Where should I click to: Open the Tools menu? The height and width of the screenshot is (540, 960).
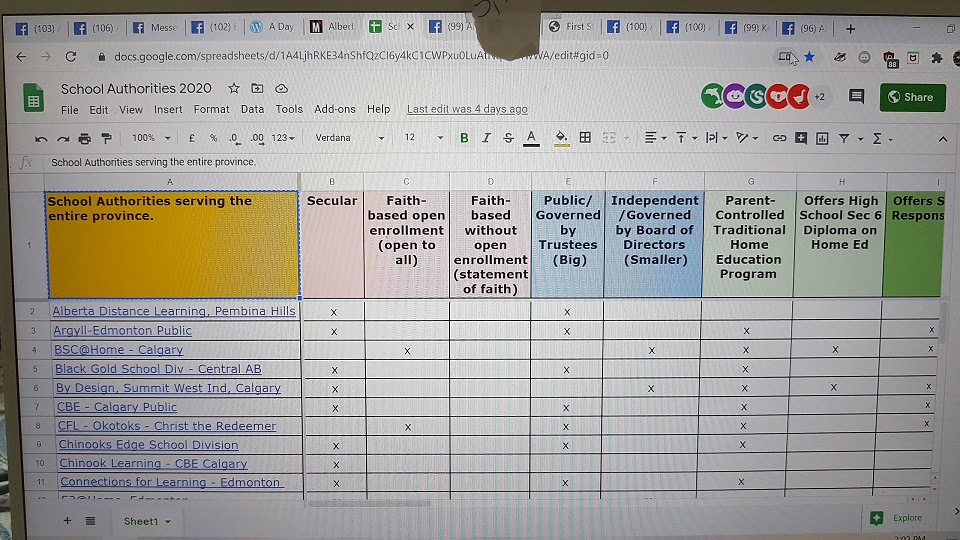[x=289, y=109]
